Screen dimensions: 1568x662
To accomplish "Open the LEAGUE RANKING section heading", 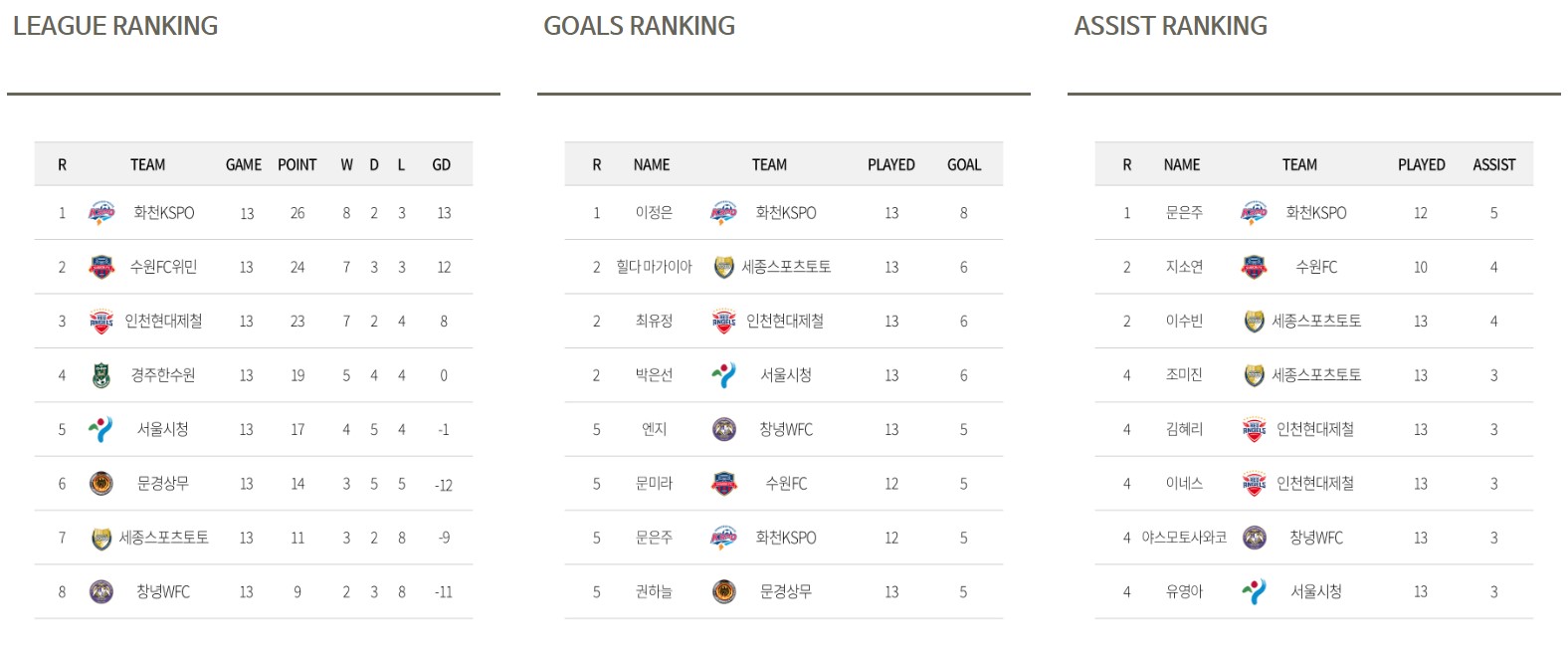I will (115, 26).
